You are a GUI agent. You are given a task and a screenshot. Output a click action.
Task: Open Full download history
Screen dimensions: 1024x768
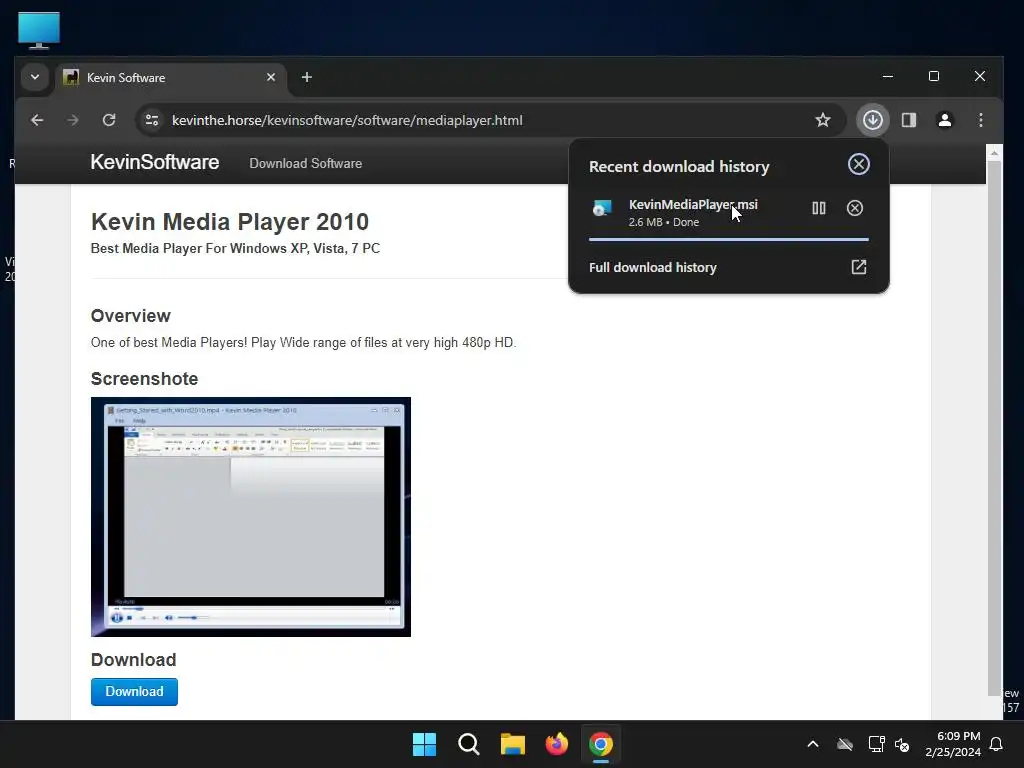coord(652,268)
